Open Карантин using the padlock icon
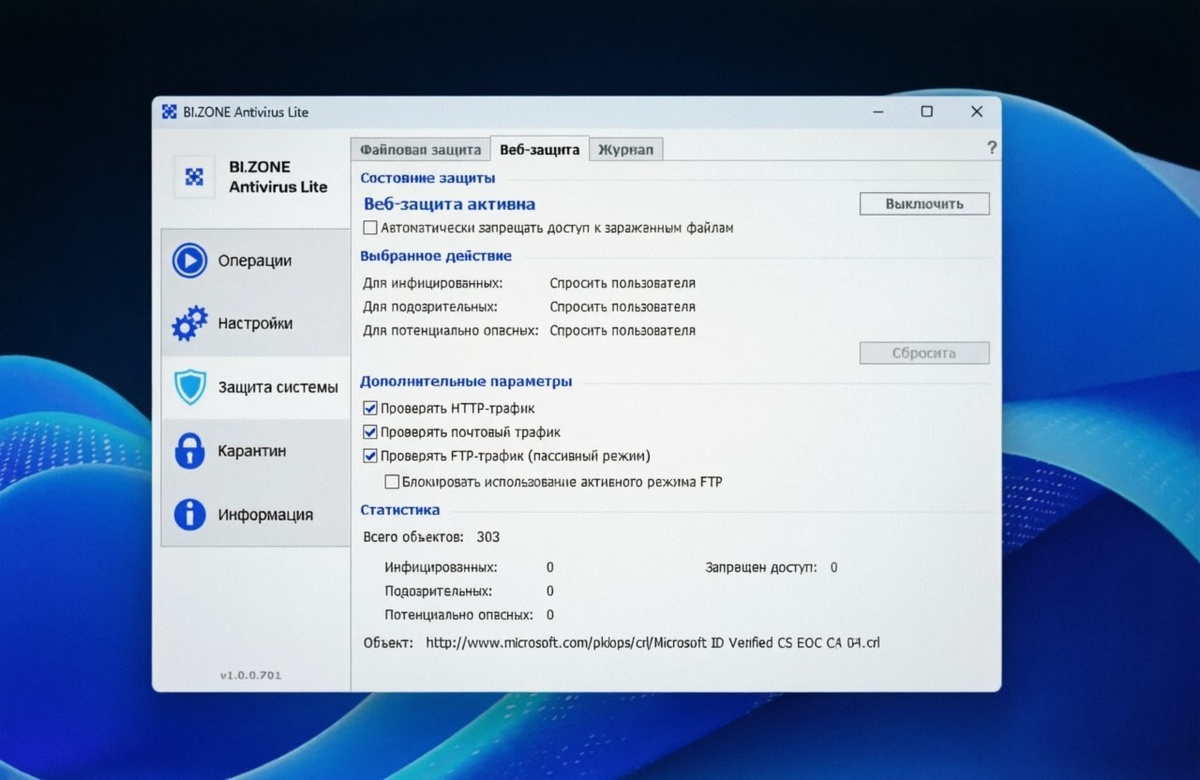 pyautogui.click(x=189, y=451)
